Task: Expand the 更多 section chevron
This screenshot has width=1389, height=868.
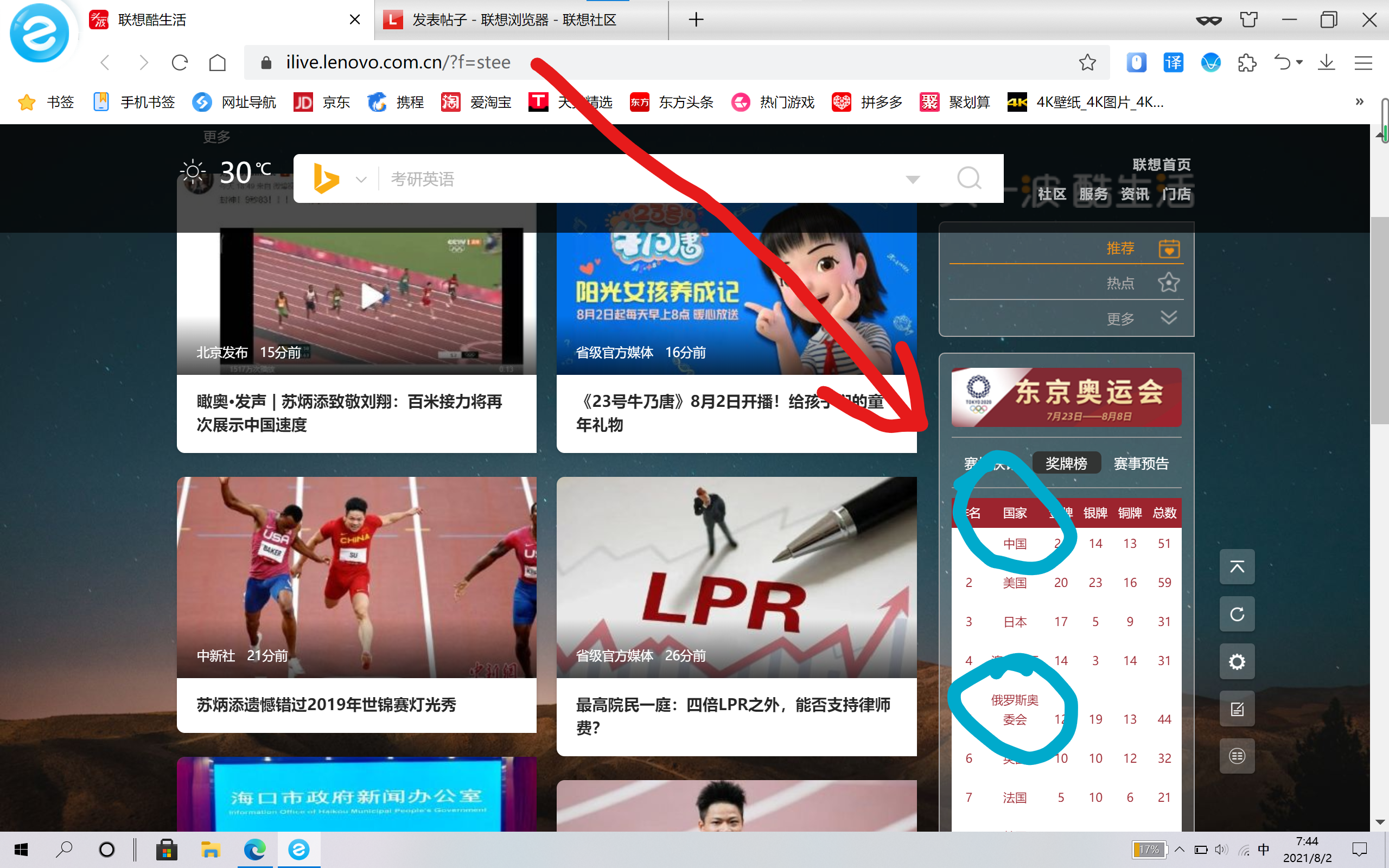Action: (1169, 317)
